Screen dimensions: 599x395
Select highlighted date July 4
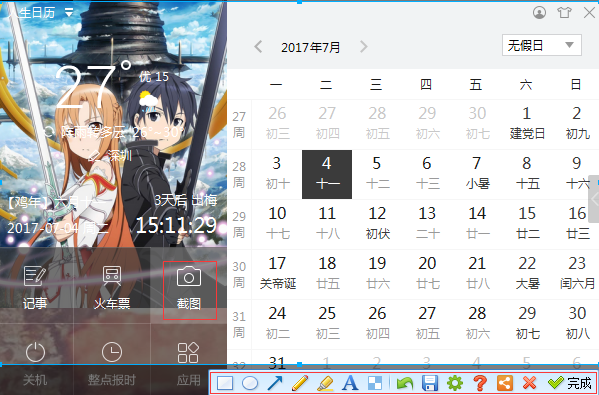point(327,174)
